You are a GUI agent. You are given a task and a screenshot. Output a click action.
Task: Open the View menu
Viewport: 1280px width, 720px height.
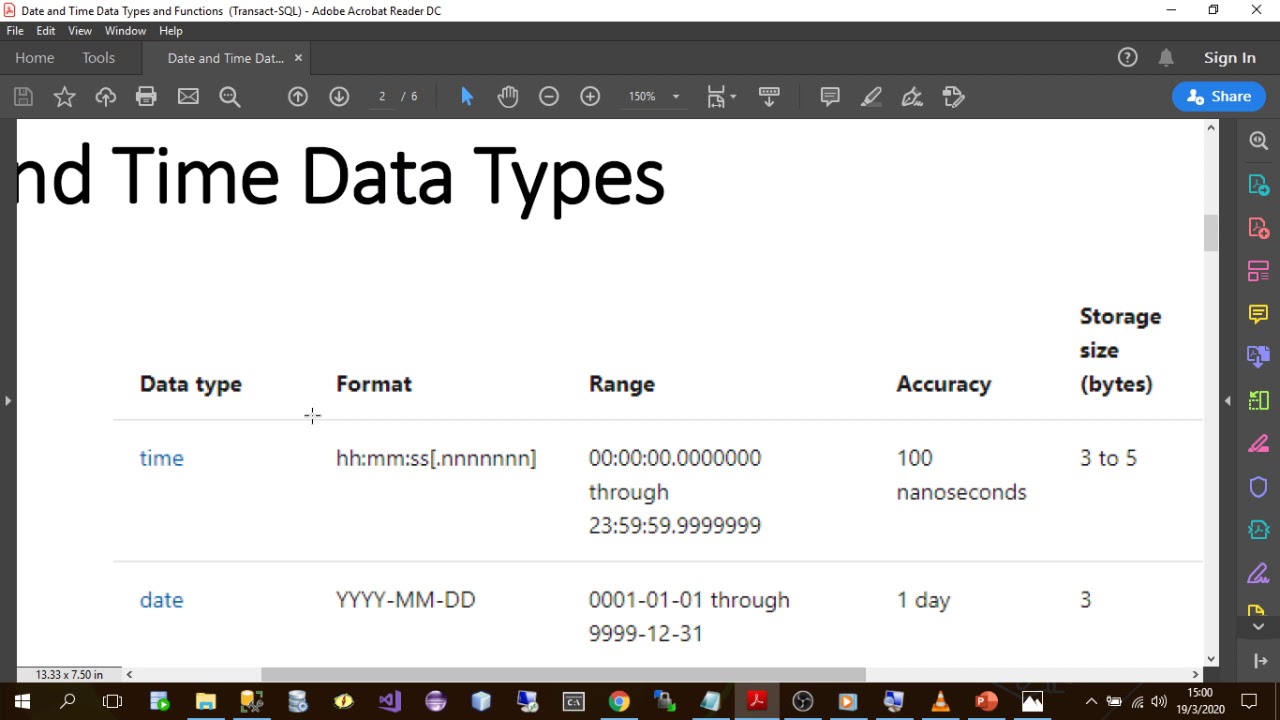click(80, 31)
